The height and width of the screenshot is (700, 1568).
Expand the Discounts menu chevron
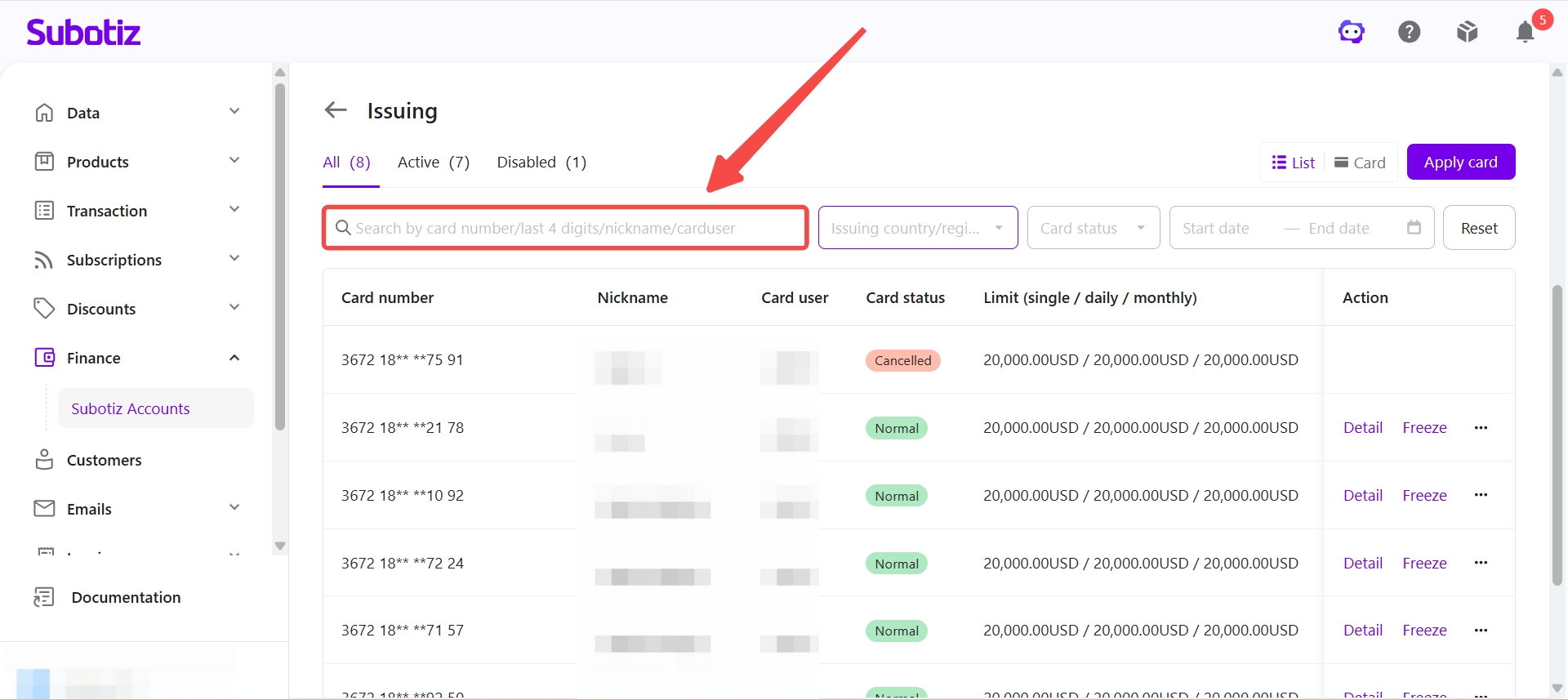pyautogui.click(x=234, y=307)
